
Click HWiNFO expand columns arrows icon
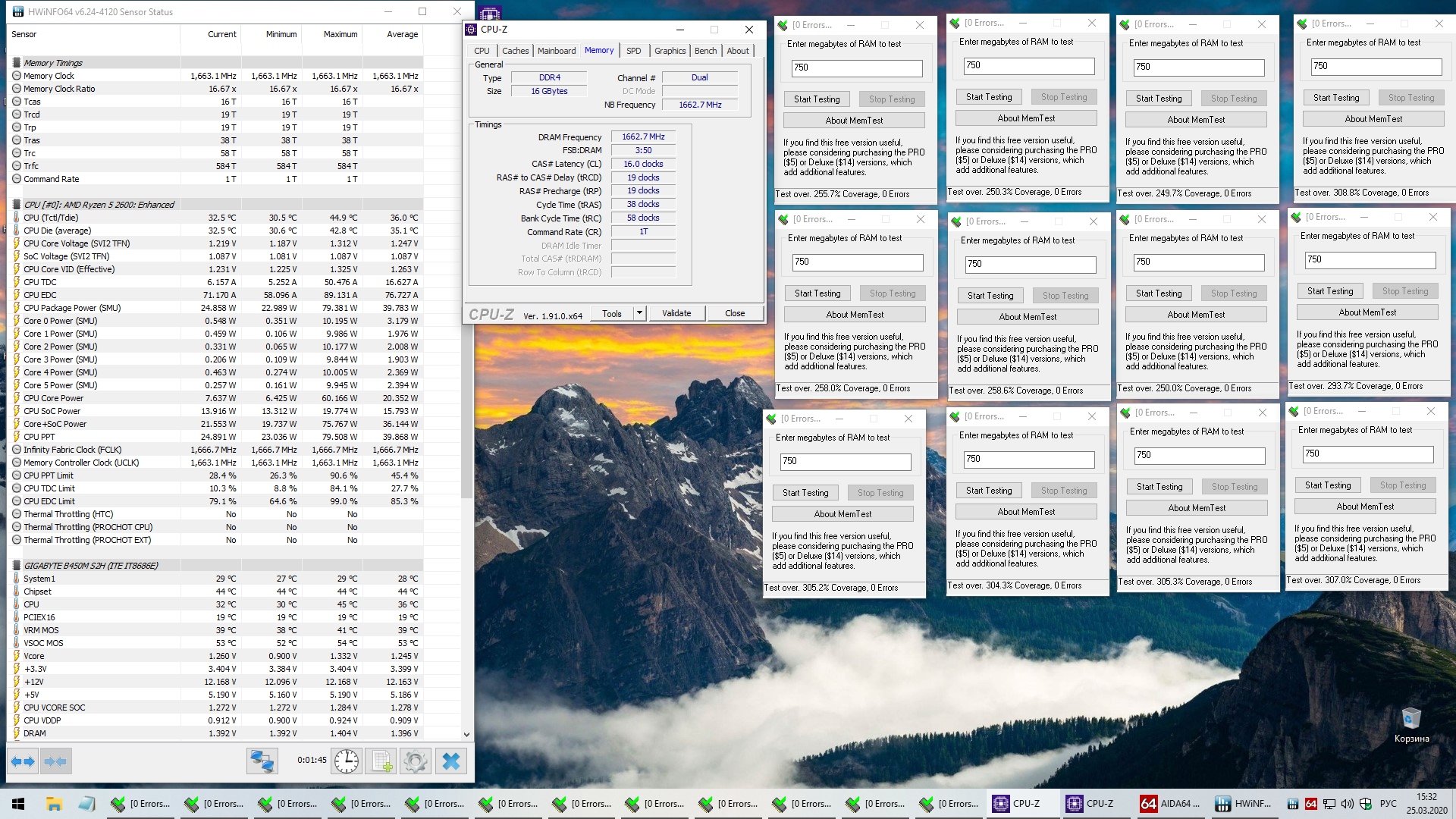pyautogui.click(x=23, y=761)
